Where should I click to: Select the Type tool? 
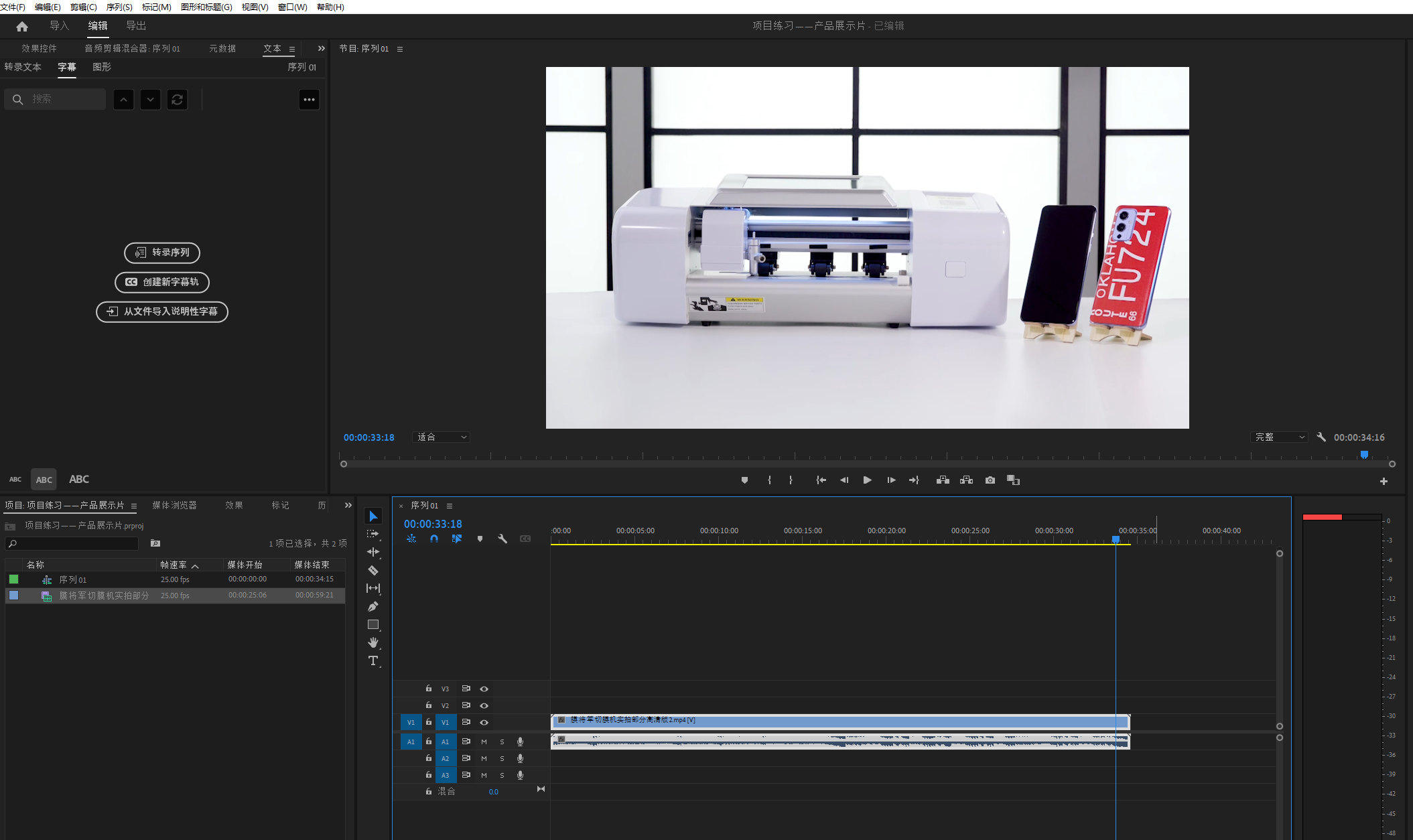[373, 660]
